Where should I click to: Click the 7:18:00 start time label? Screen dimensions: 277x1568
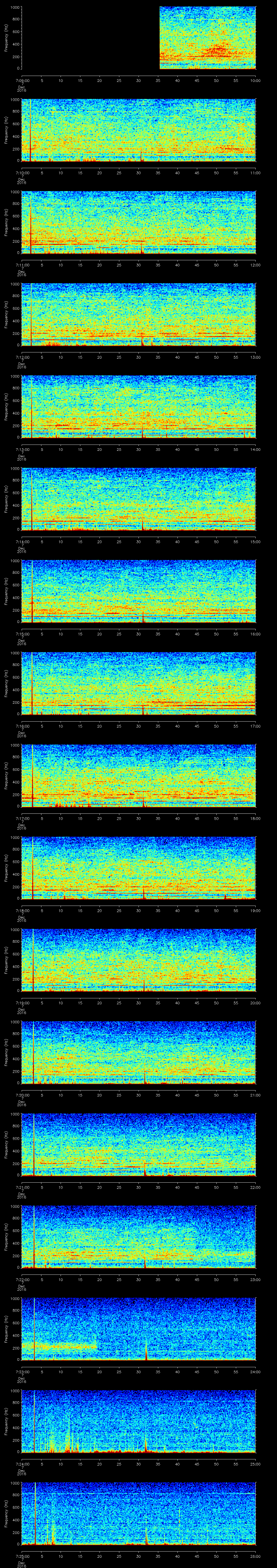pyautogui.click(x=22, y=910)
